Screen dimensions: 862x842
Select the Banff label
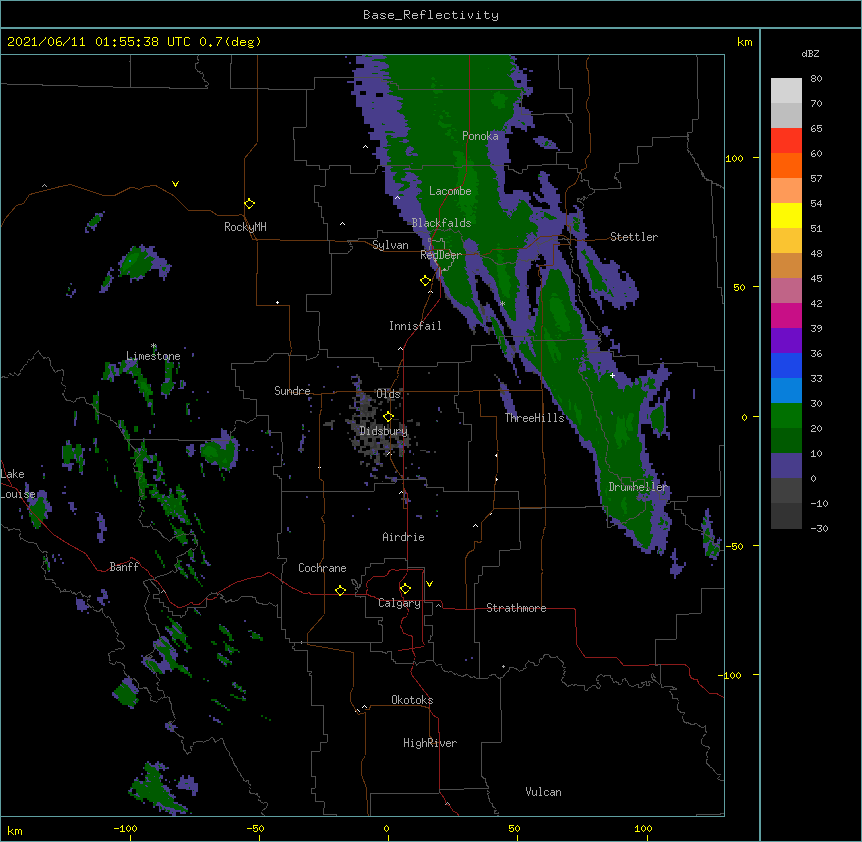pos(124,567)
